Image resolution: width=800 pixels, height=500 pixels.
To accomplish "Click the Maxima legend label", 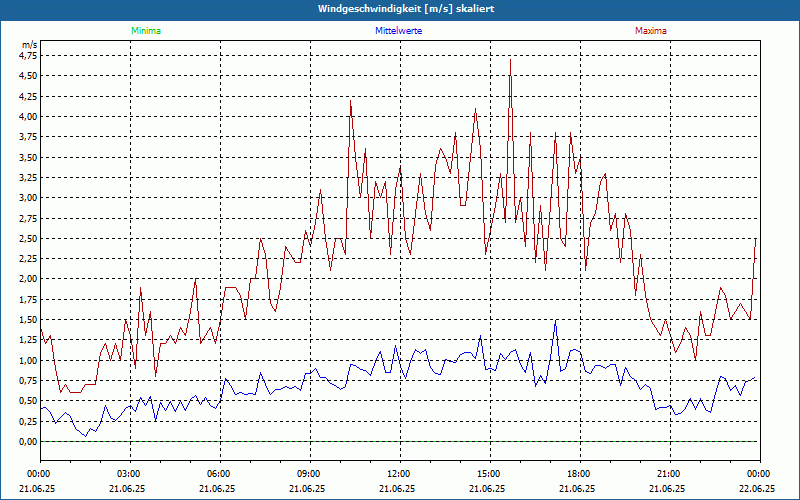I will (x=651, y=31).
